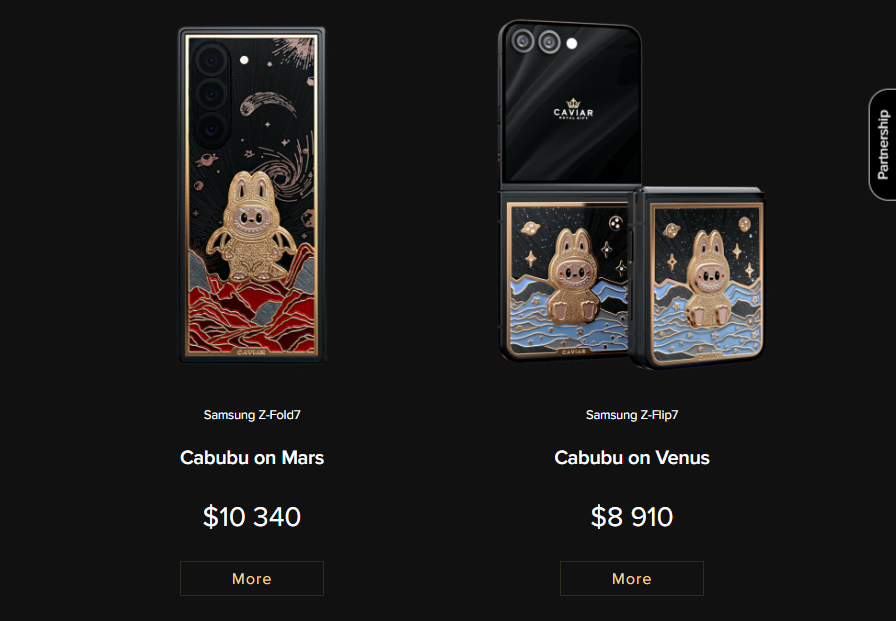The width and height of the screenshot is (896, 621).
Task: Click the spiral galaxy engraving on the Z-Fold7
Action: coord(290,167)
